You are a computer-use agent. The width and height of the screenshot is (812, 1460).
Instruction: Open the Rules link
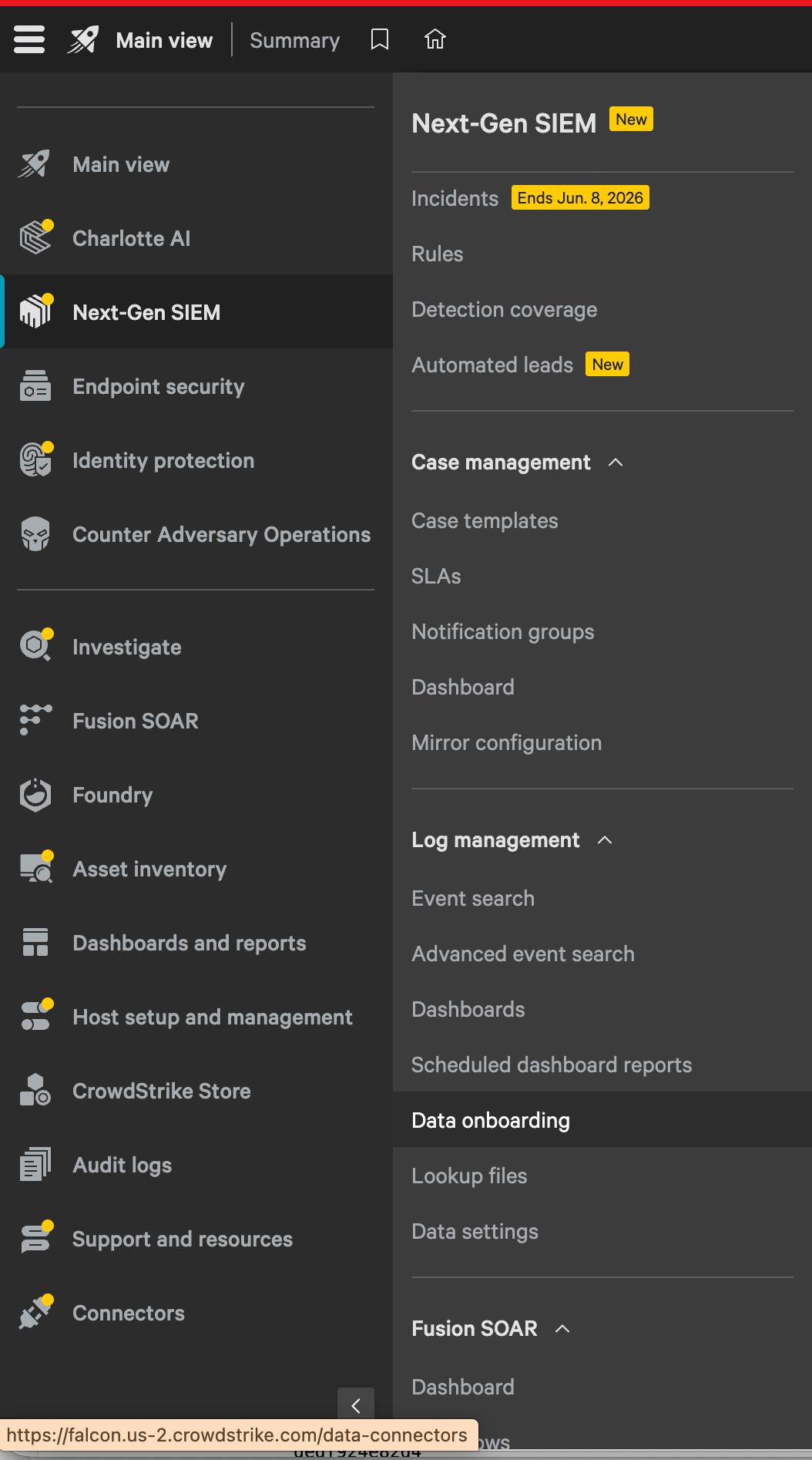(x=438, y=254)
